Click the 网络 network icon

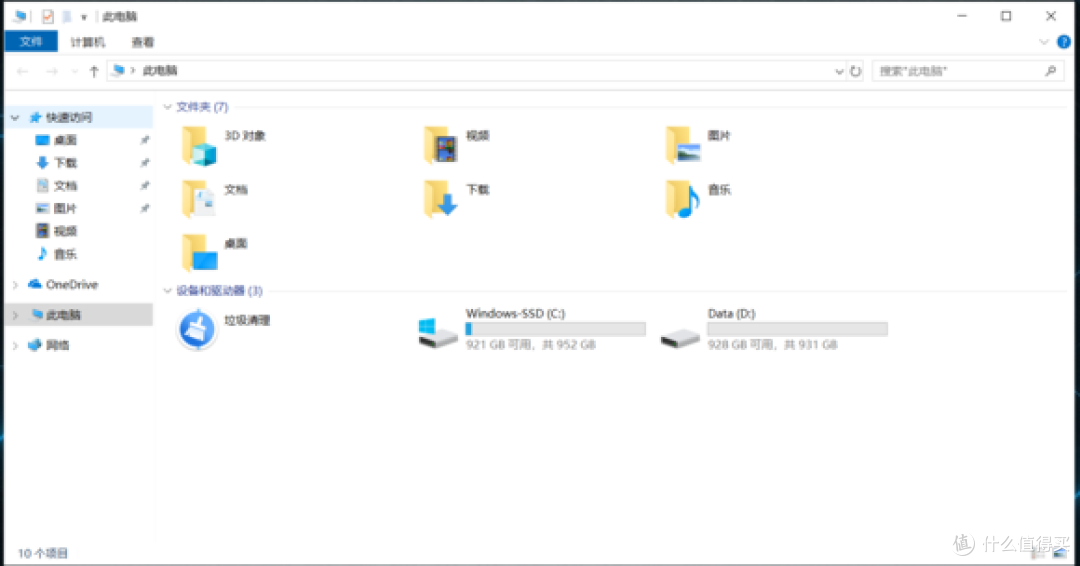[34, 345]
